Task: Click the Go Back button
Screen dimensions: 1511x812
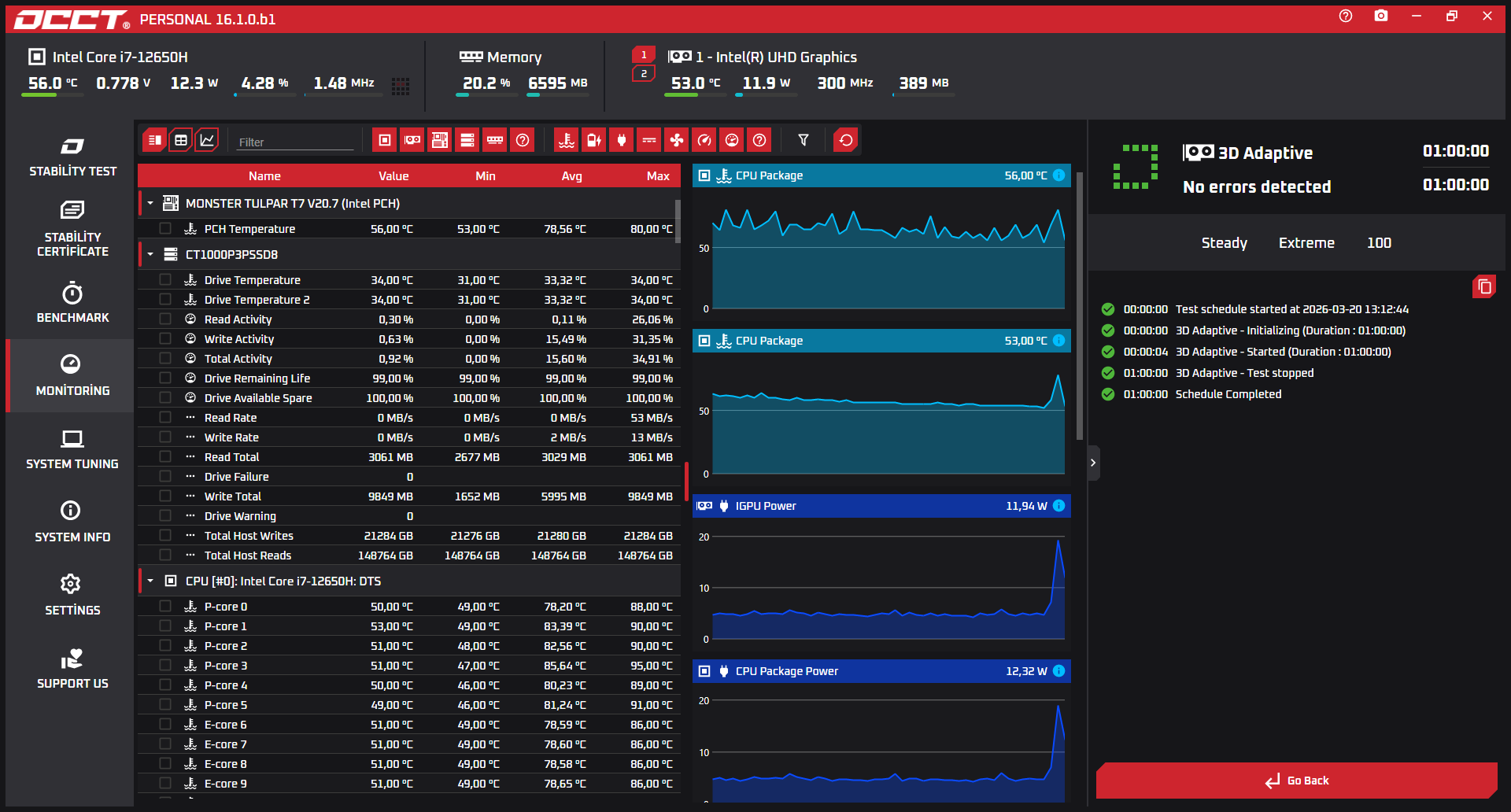Action: [x=1297, y=781]
